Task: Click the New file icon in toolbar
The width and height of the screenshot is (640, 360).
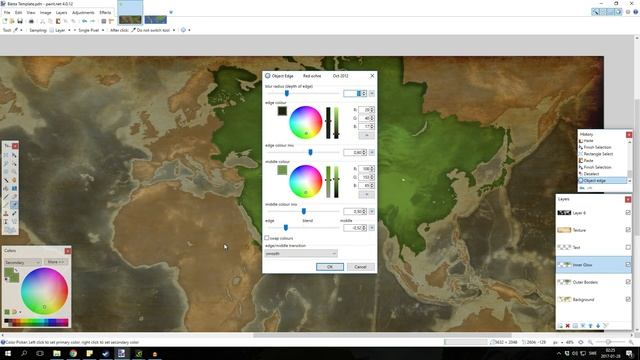Action: pos(5,21)
